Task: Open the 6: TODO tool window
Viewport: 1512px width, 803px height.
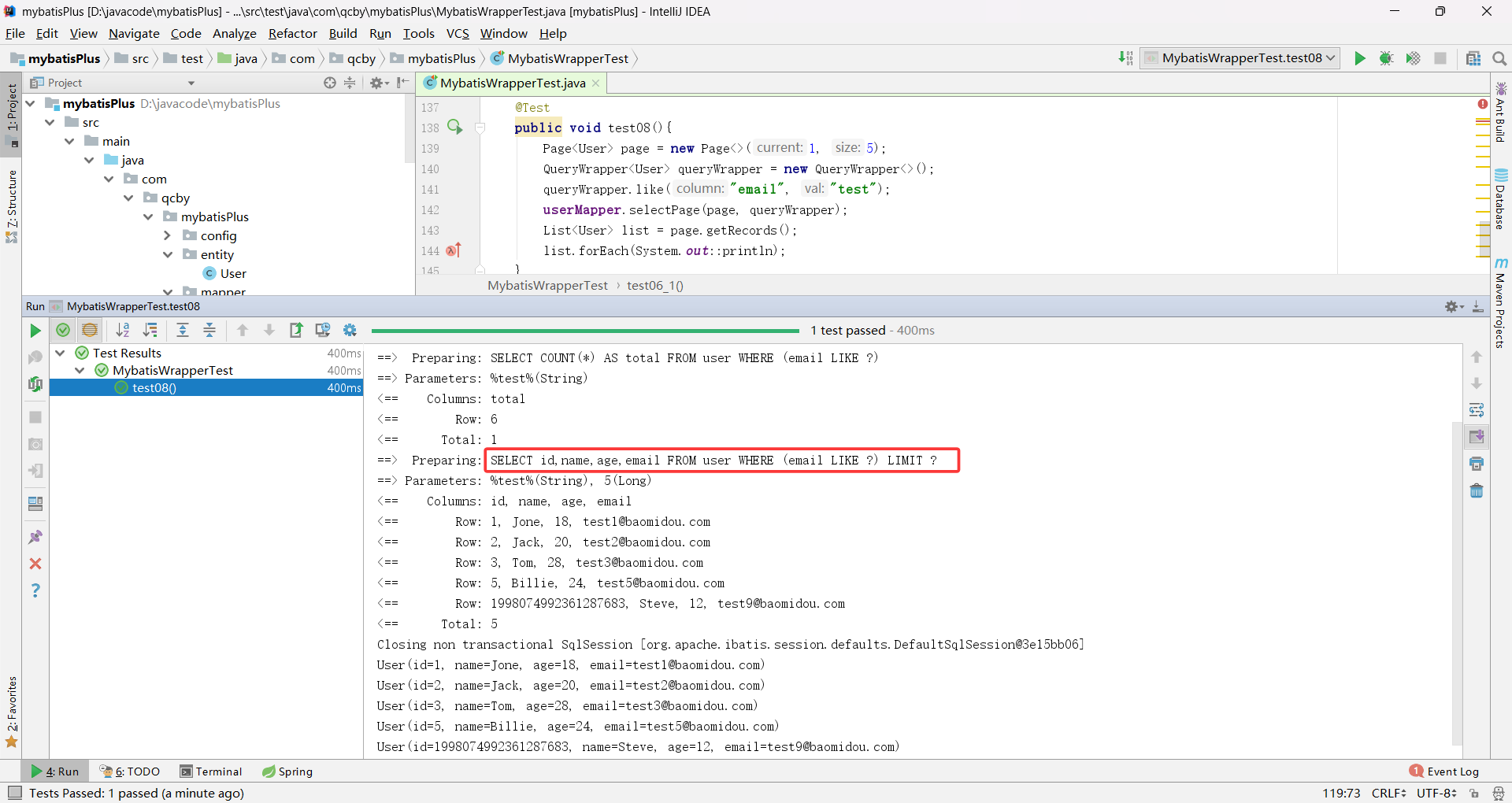Action: coord(130,772)
